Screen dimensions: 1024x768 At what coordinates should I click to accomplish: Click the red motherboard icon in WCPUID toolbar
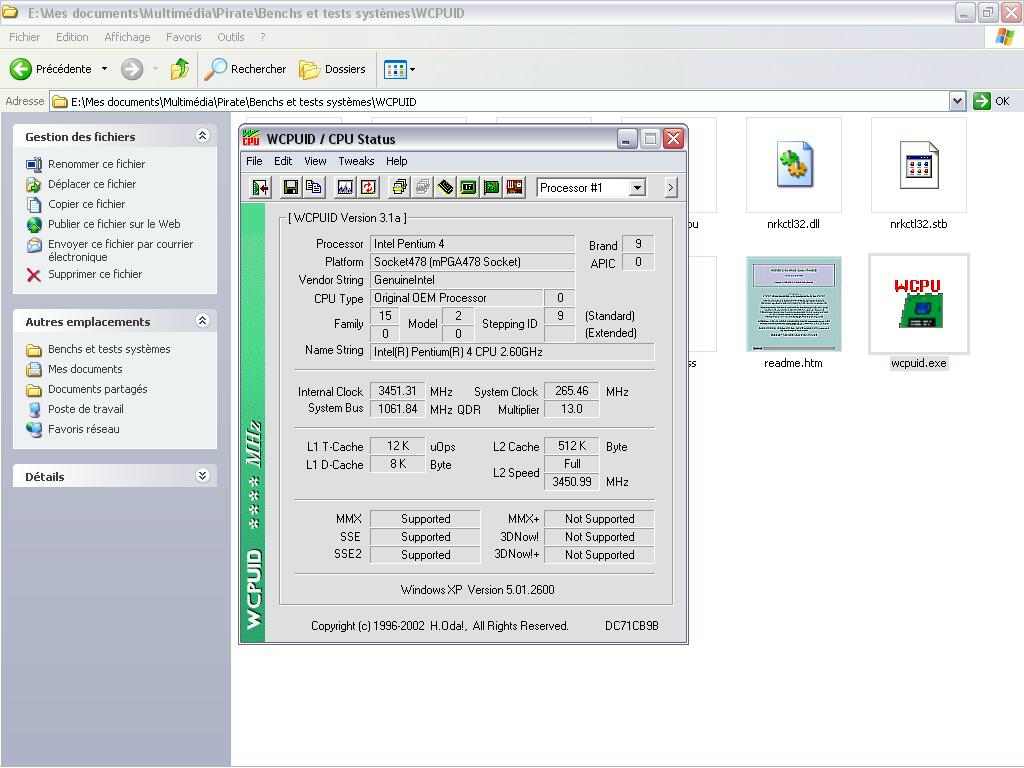coord(515,188)
